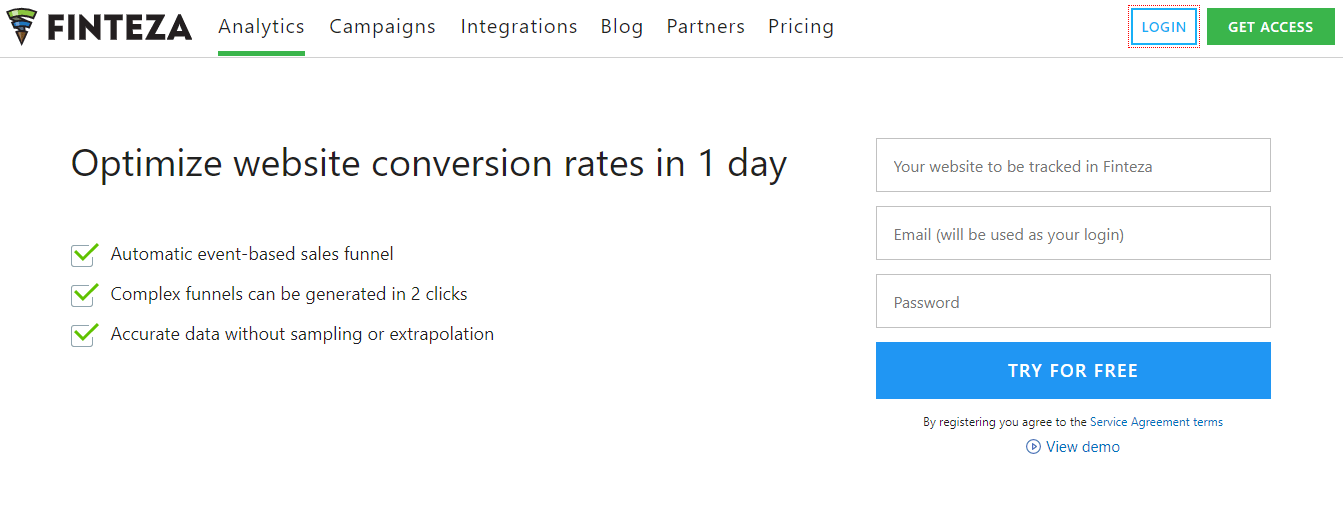1343x511 pixels.
Task: Click the Finteza funnel logo icon
Action: click(x=21, y=27)
